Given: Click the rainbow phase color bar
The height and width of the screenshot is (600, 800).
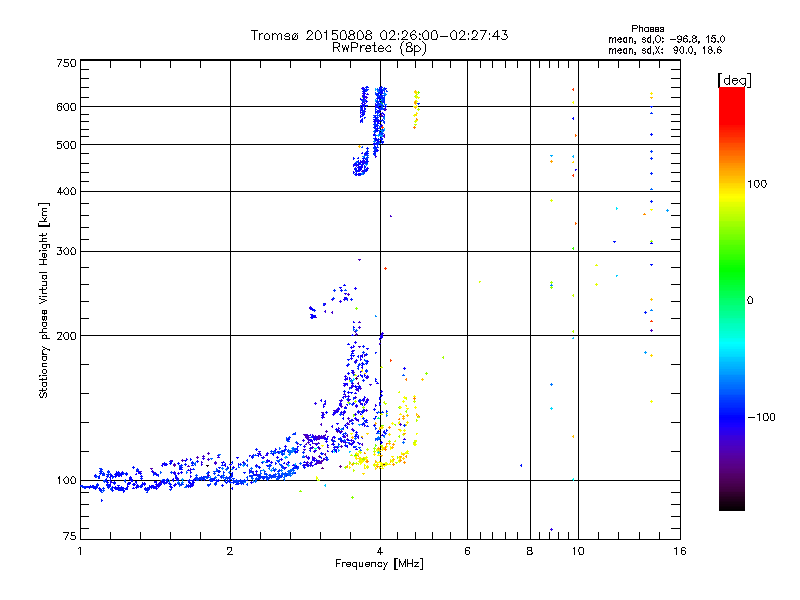Looking at the screenshot, I should (732, 299).
